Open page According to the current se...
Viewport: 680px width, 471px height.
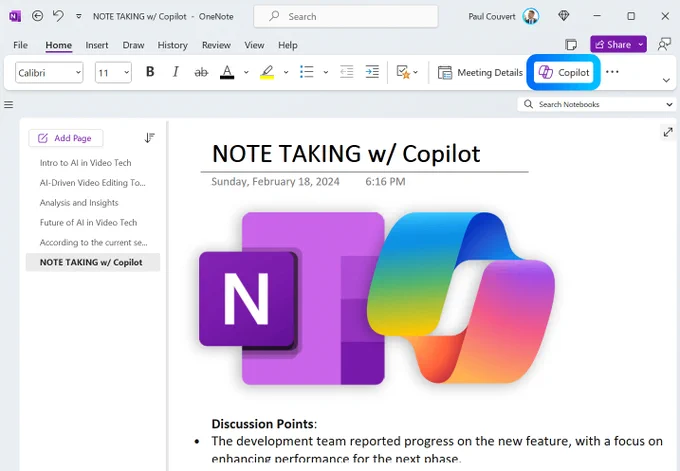pos(93,242)
